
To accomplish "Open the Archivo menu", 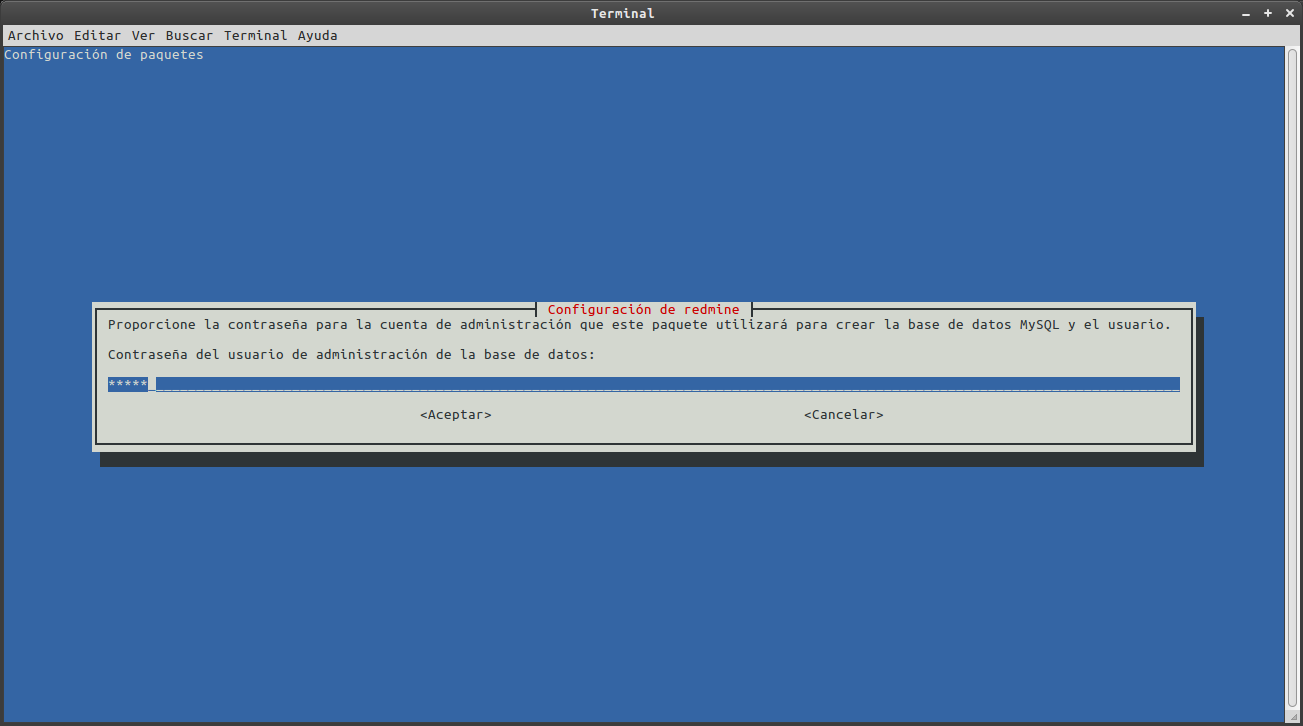I will coord(35,35).
